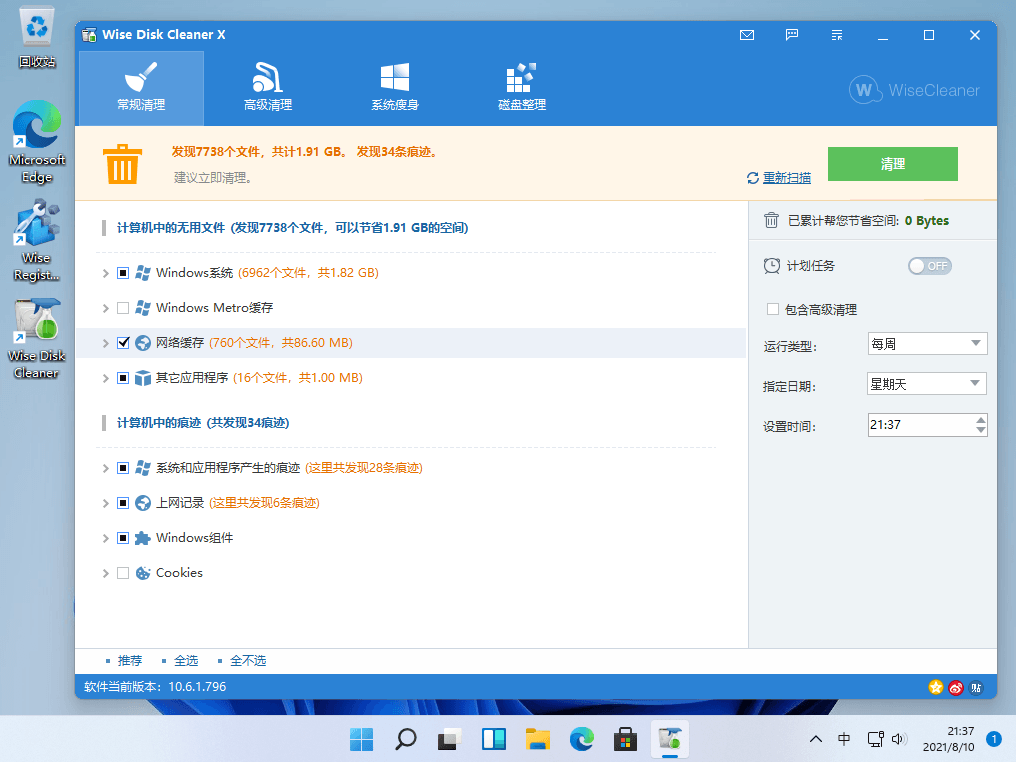Switch to 磁盘整理 tab
1016x762 pixels.
click(x=522, y=88)
